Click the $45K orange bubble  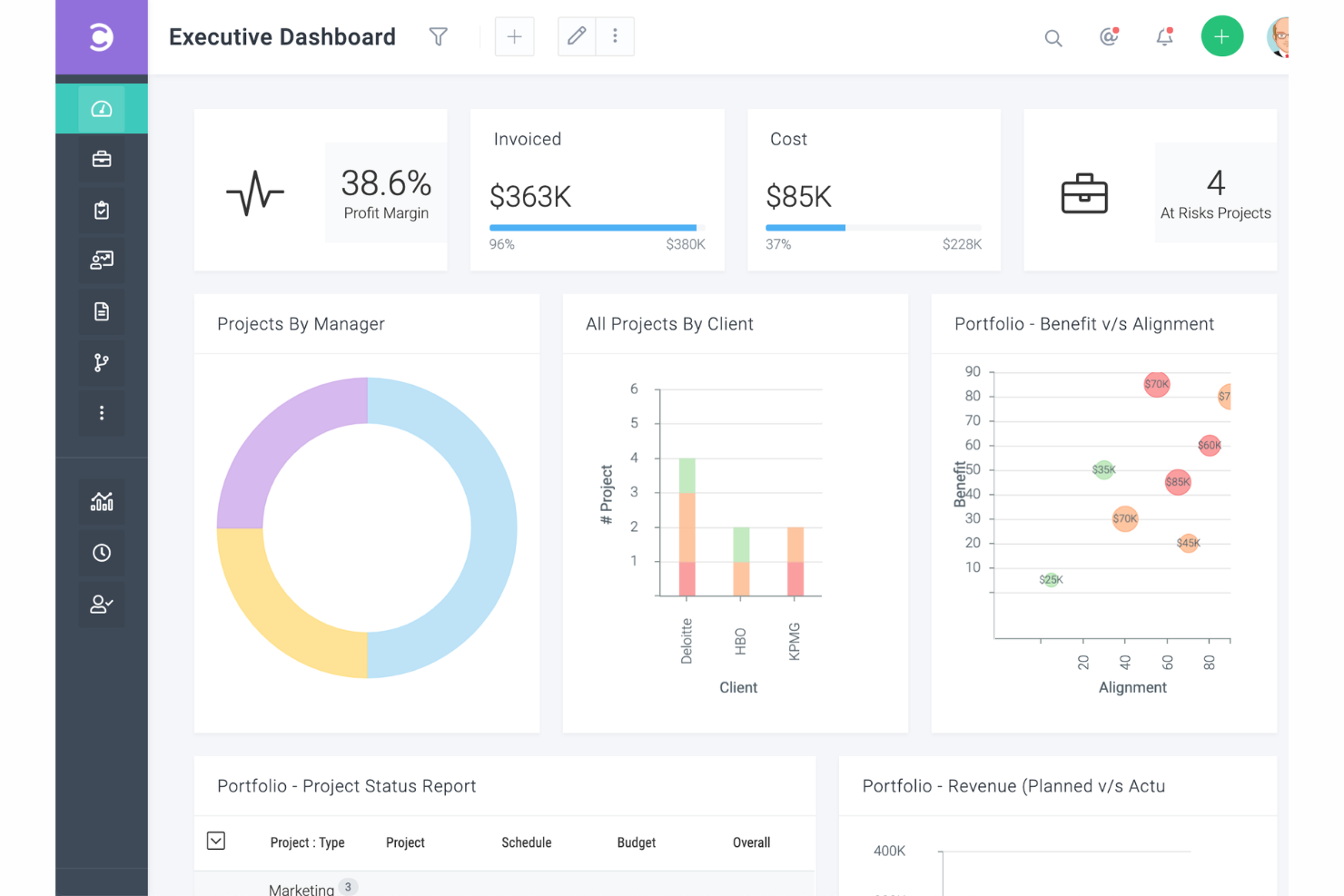click(1189, 543)
